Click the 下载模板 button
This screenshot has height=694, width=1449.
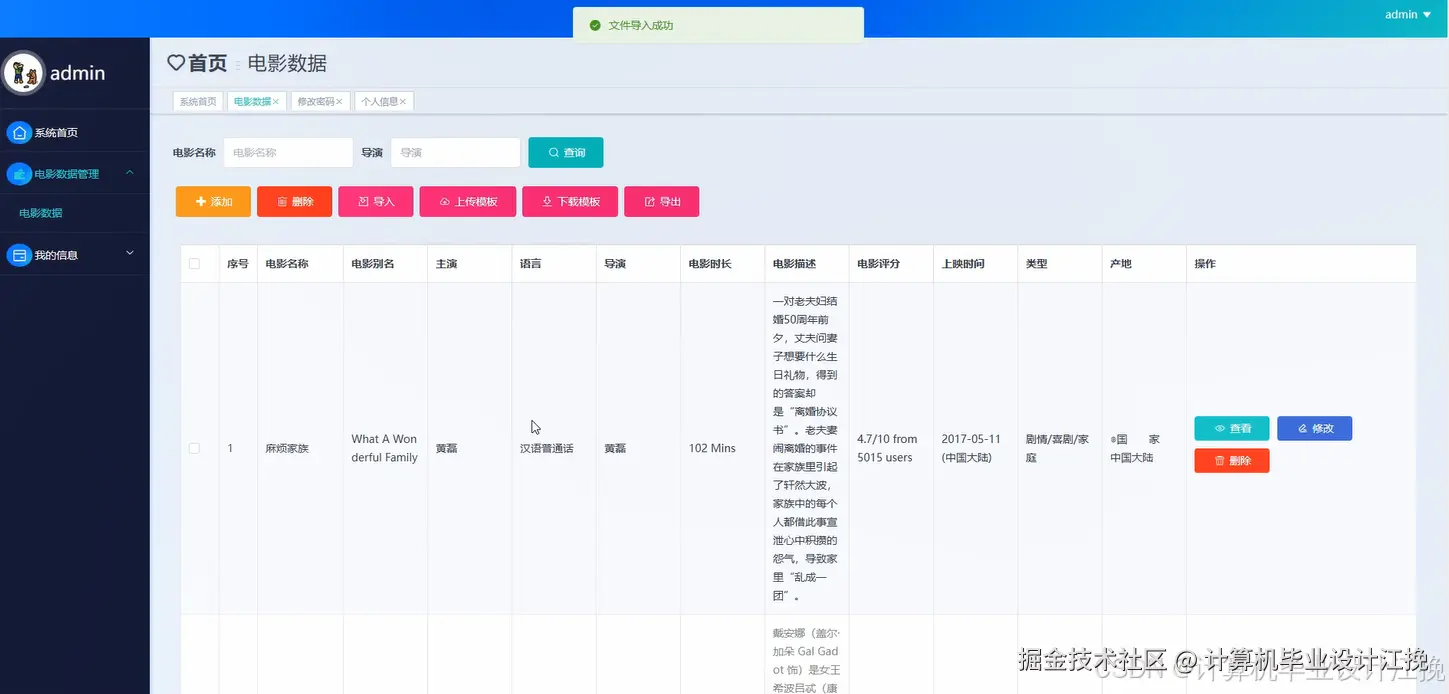(x=570, y=201)
